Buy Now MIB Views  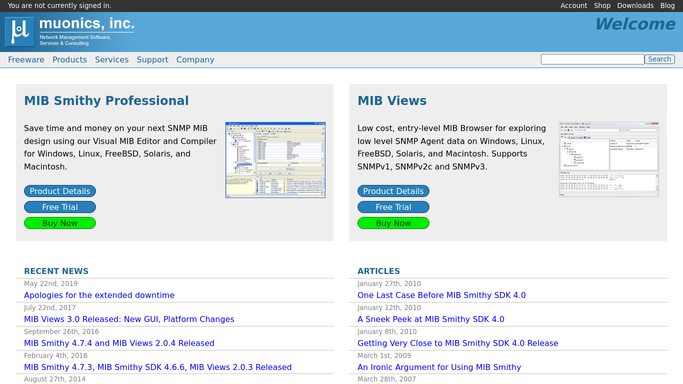[x=393, y=223]
